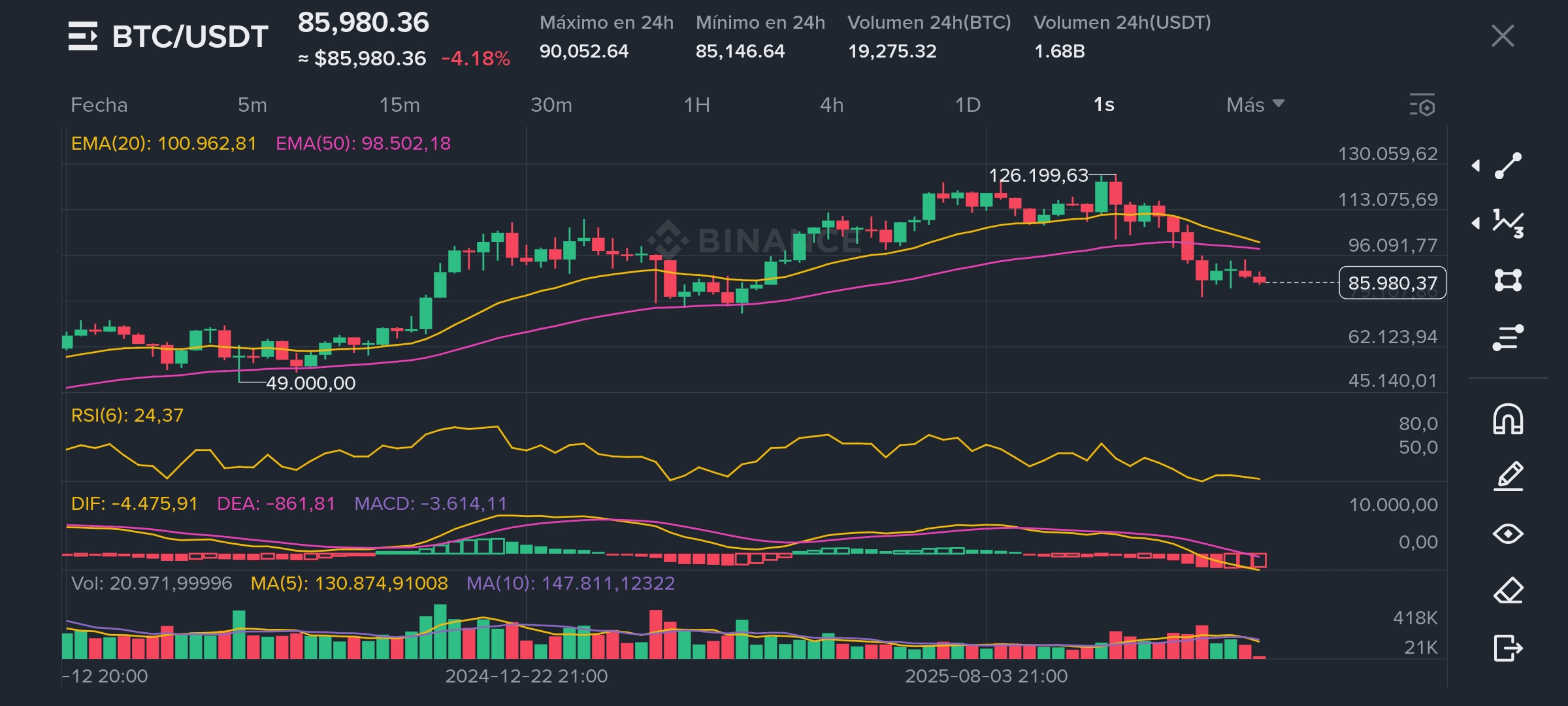This screenshot has height=706, width=1568.
Task: Open chart indicator settings icon
Action: click(x=1422, y=105)
